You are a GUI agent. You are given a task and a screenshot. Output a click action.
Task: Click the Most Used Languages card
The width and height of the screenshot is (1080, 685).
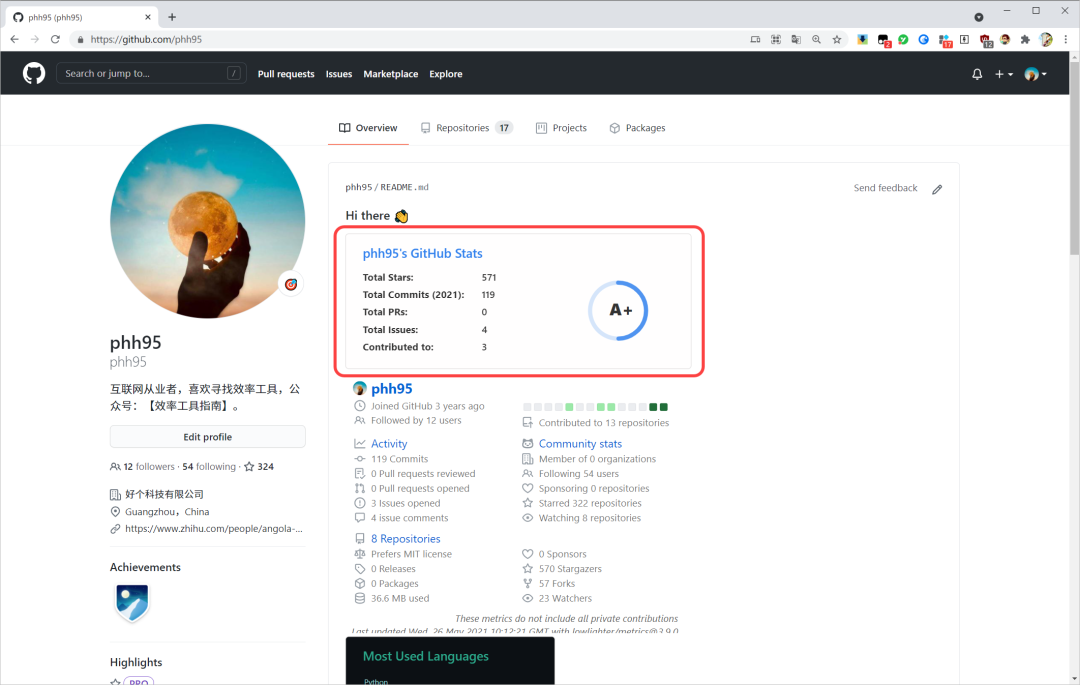click(x=450, y=661)
